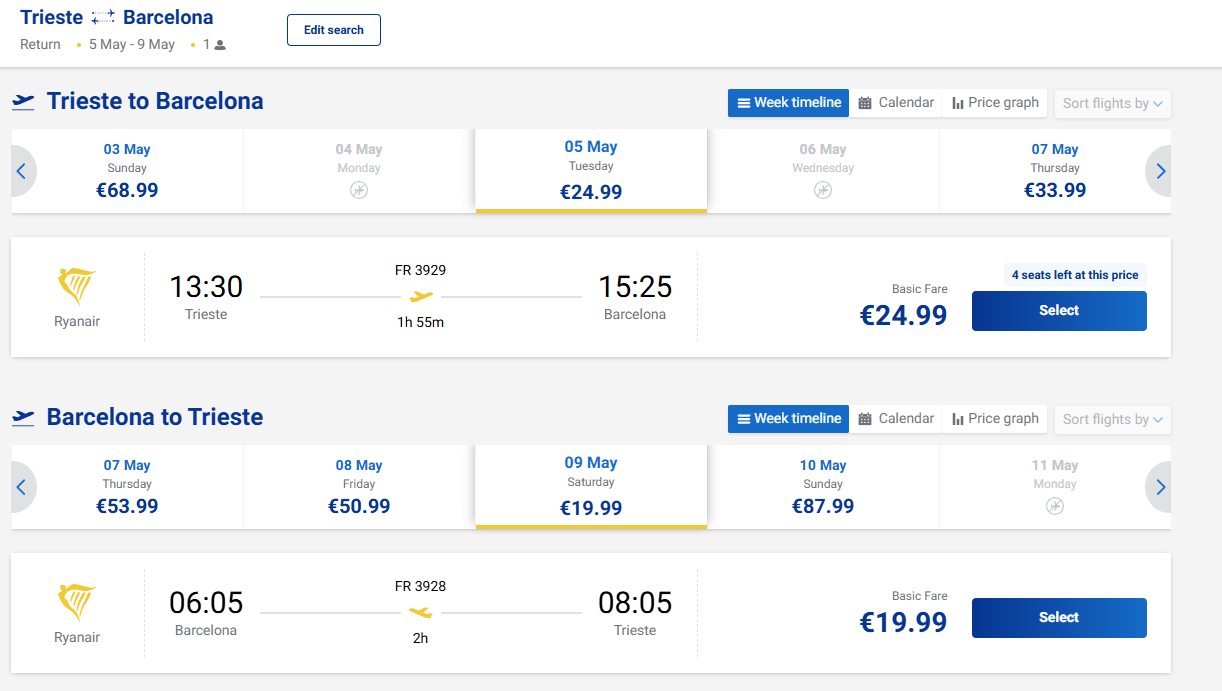1222x691 pixels.
Task: Show previous return dates with left arrow
Action: (21, 488)
